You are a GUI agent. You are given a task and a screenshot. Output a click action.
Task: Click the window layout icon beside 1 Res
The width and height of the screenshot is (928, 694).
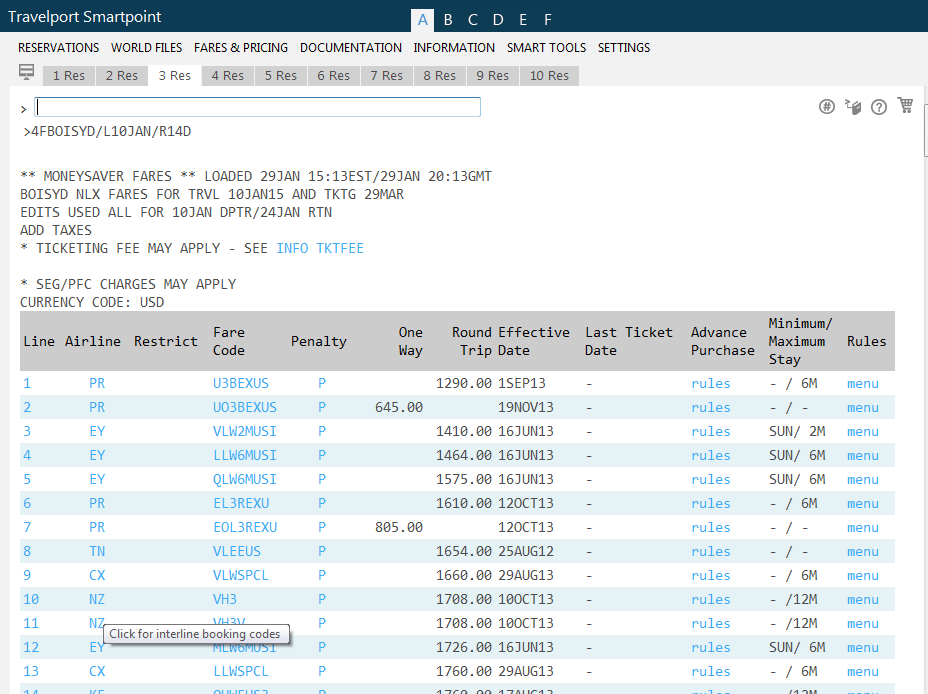pos(27,72)
